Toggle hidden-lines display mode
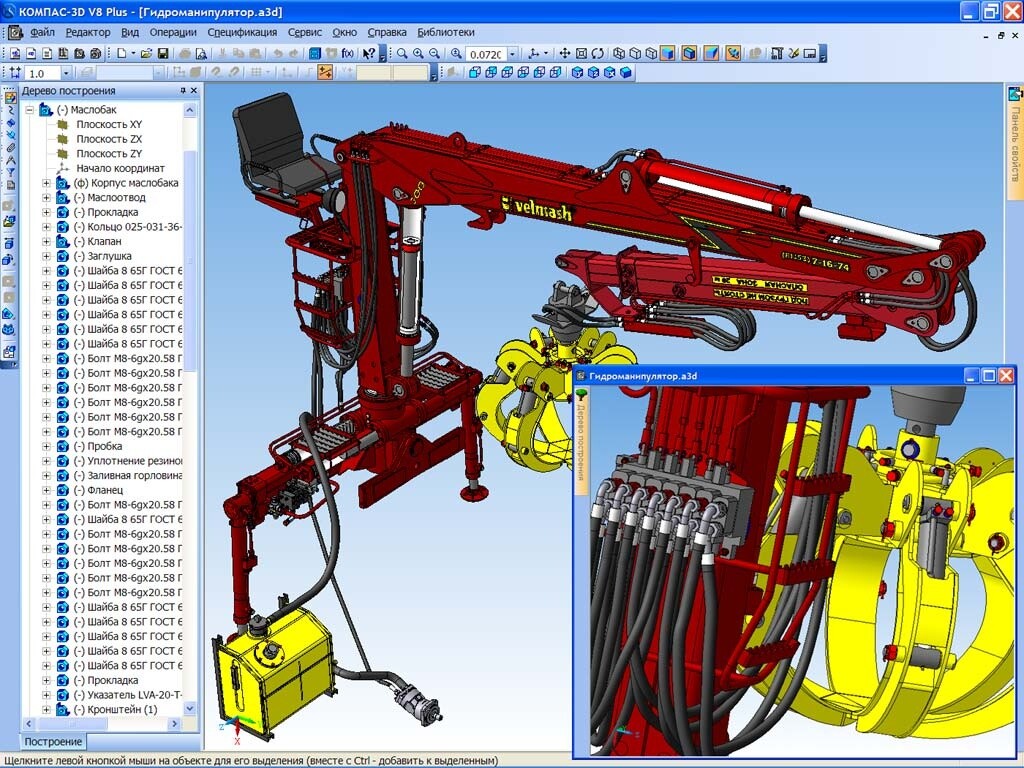 pos(636,52)
